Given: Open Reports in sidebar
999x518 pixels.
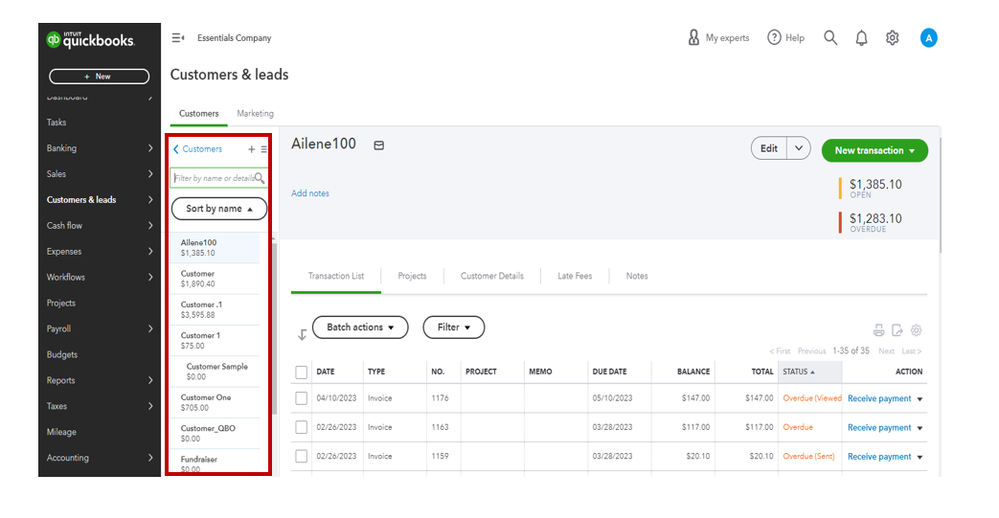Looking at the screenshot, I should 61,380.
